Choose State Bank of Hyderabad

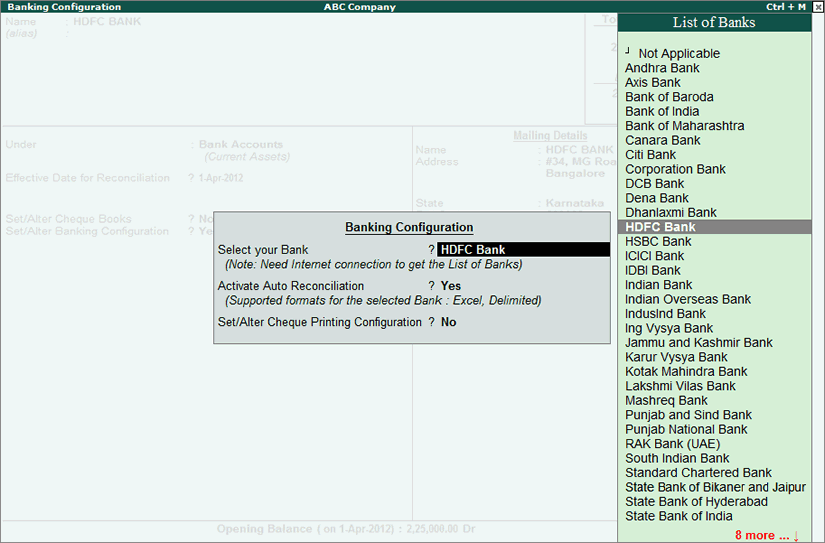click(696, 502)
